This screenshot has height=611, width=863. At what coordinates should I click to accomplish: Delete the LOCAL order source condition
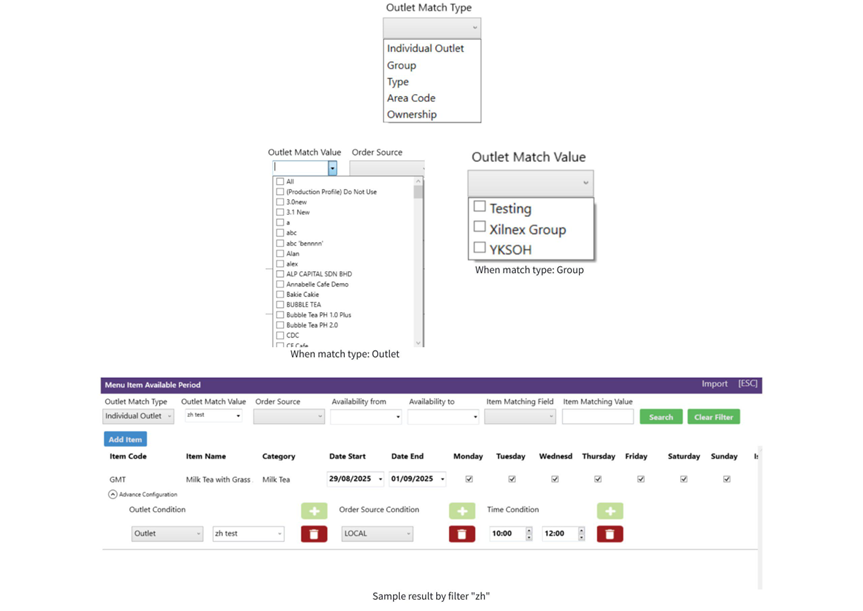[x=461, y=534]
